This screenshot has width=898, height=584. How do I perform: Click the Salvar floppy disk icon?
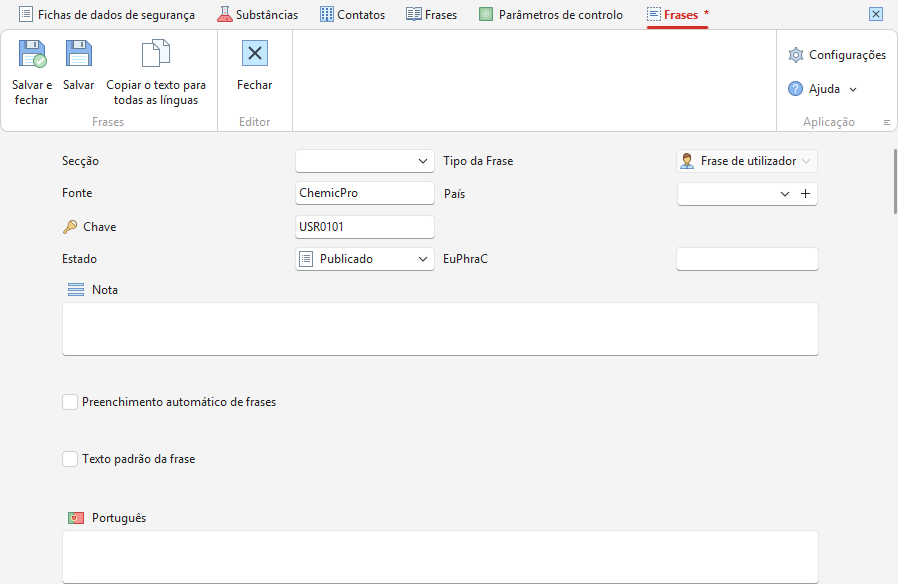(x=78, y=53)
